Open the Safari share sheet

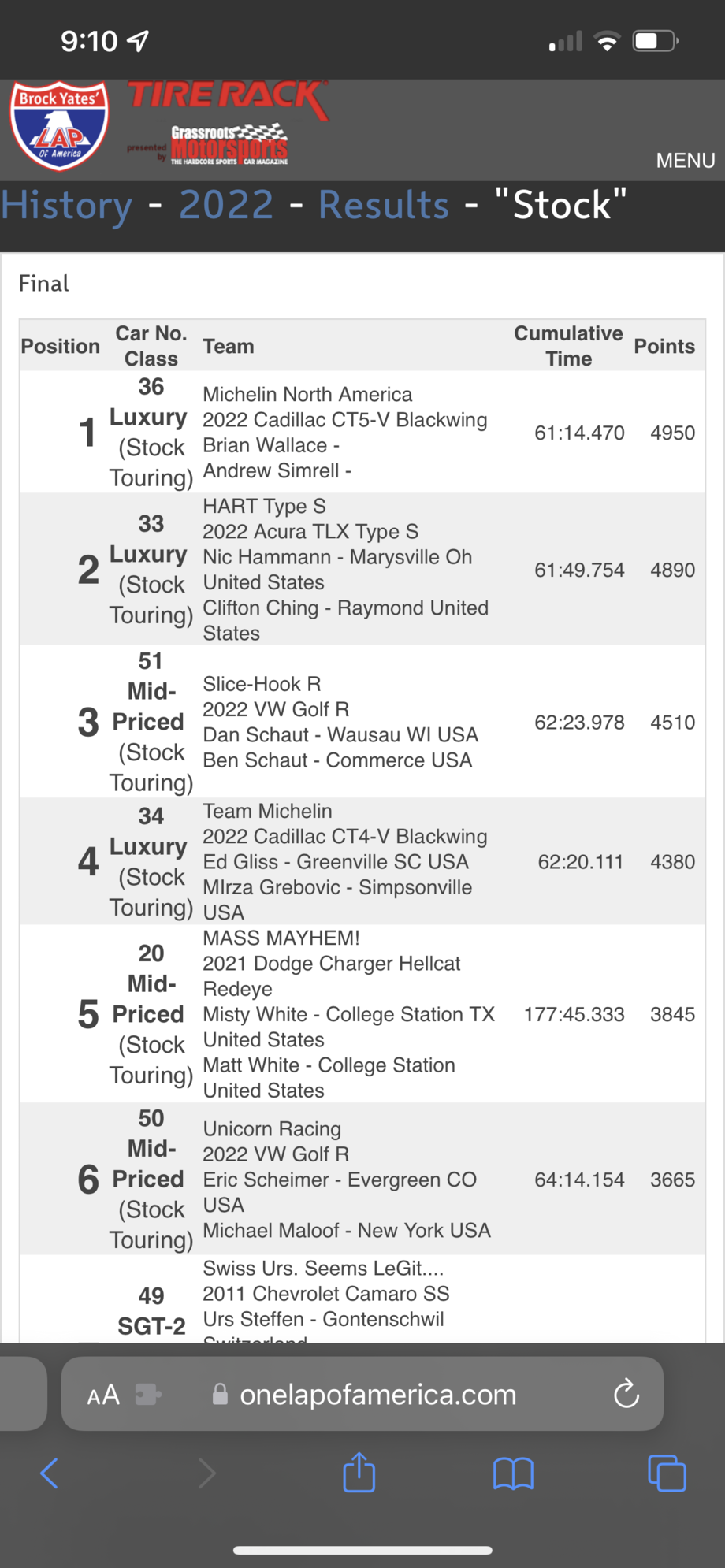[359, 1472]
